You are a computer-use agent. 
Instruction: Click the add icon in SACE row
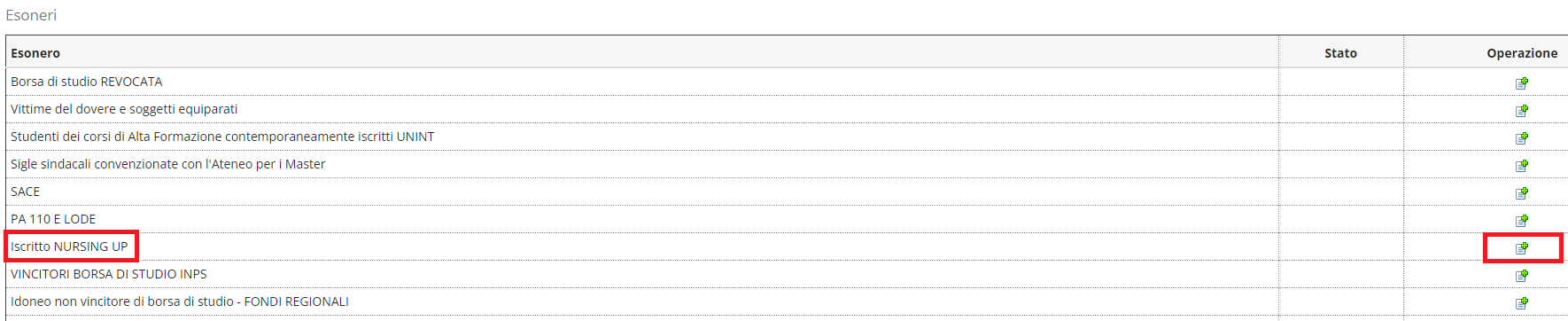coord(1522,192)
